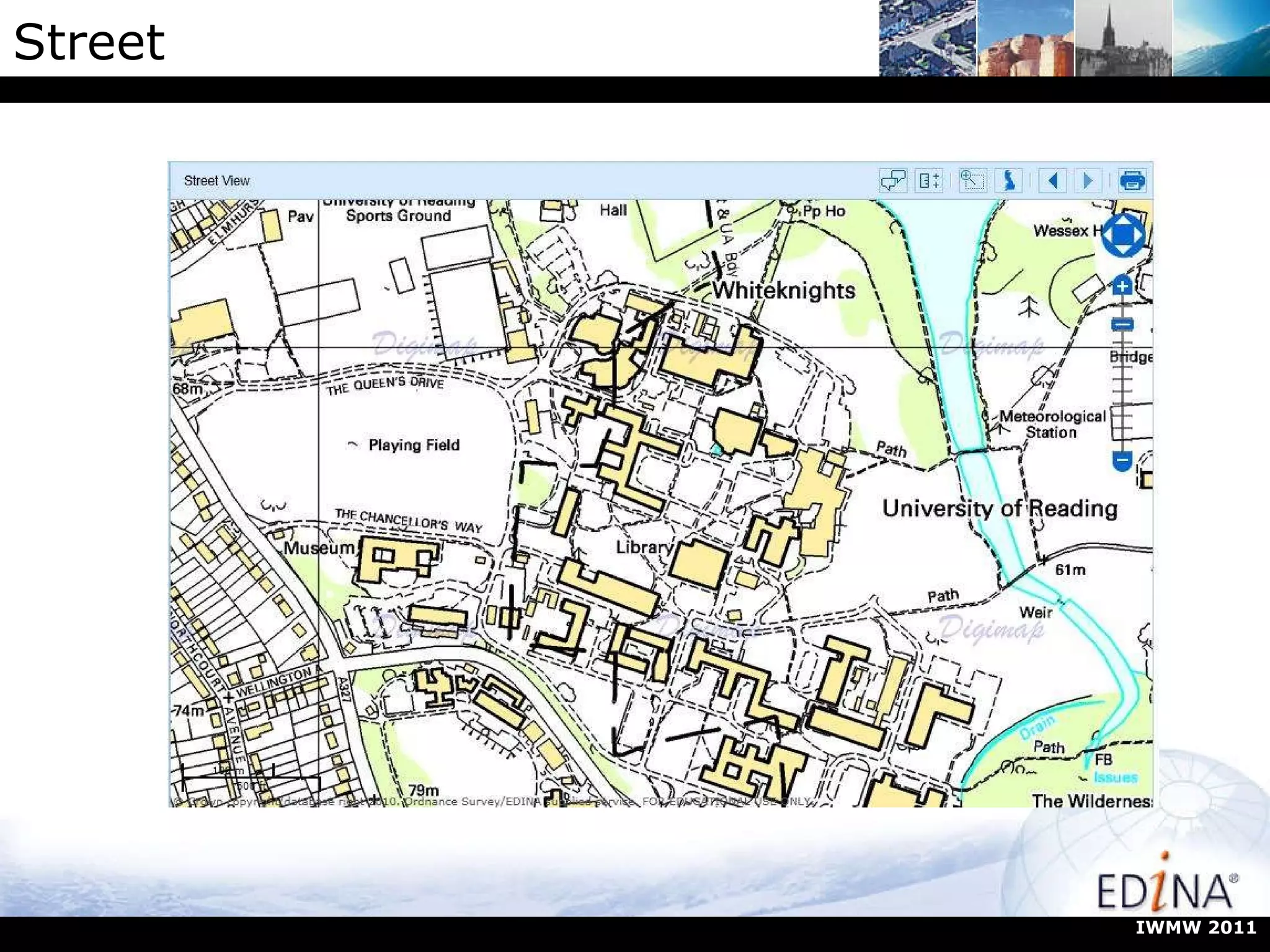This screenshot has width=1270, height=952.
Task: Zoom out with bottom minus button
Action: coord(1122,461)
